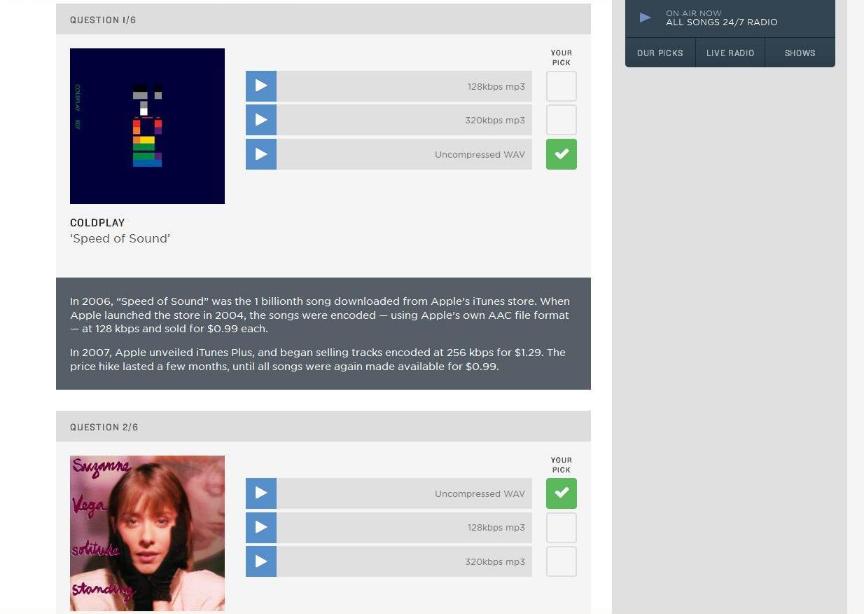864x614 pixels.
Task: Switch to the Live Radio tab
Action: pyautogui.click(x=730, y=53)
